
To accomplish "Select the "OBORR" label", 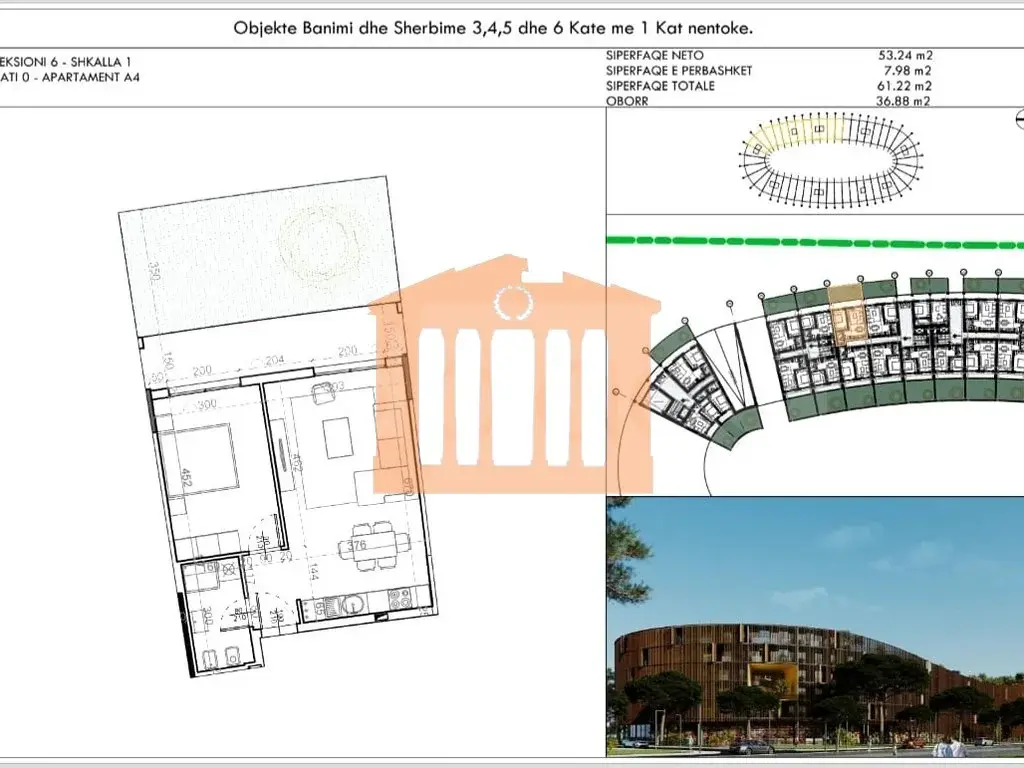I will point(627,101).
